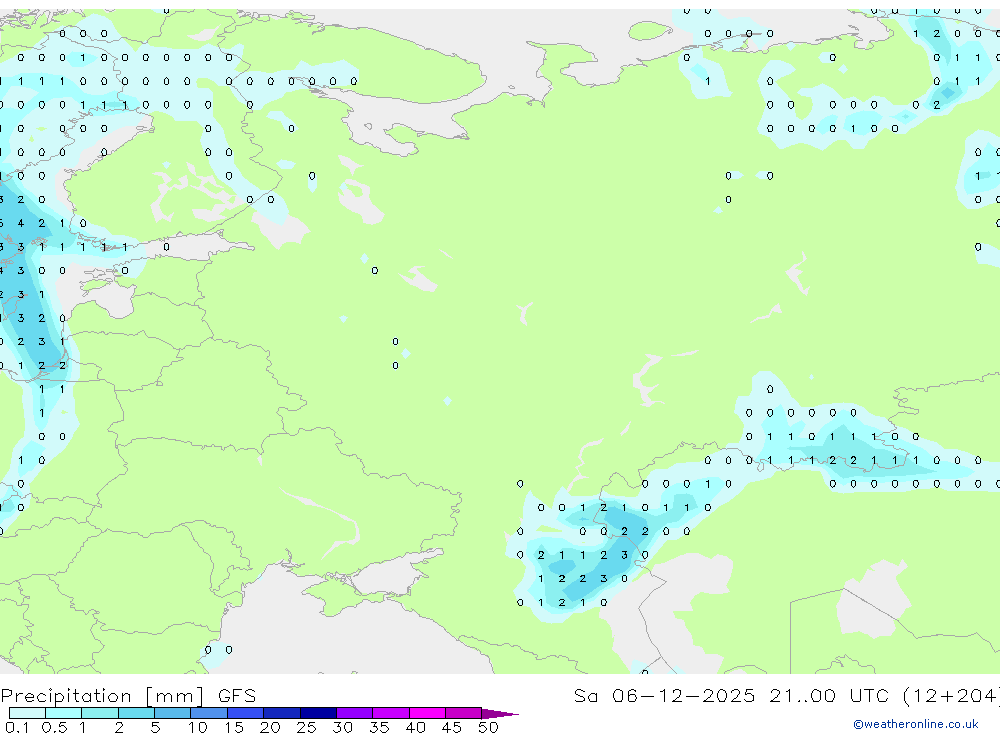
Task: Select the 45–50 mm legend swatch
Action: (x=464, y=713)
